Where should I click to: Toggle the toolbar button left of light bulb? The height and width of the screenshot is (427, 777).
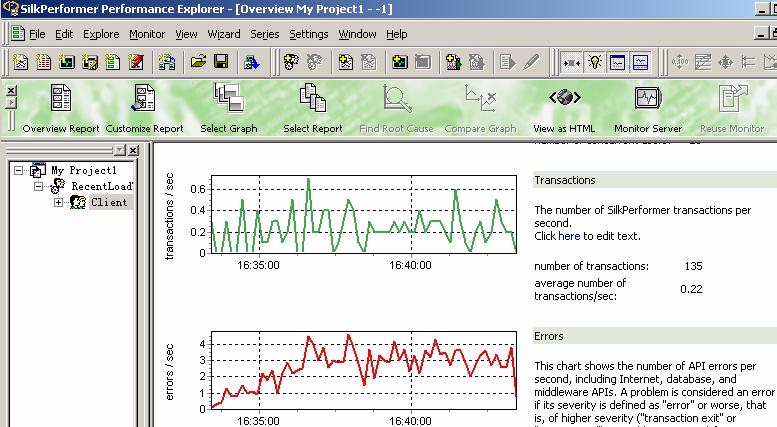coord(572,62)
